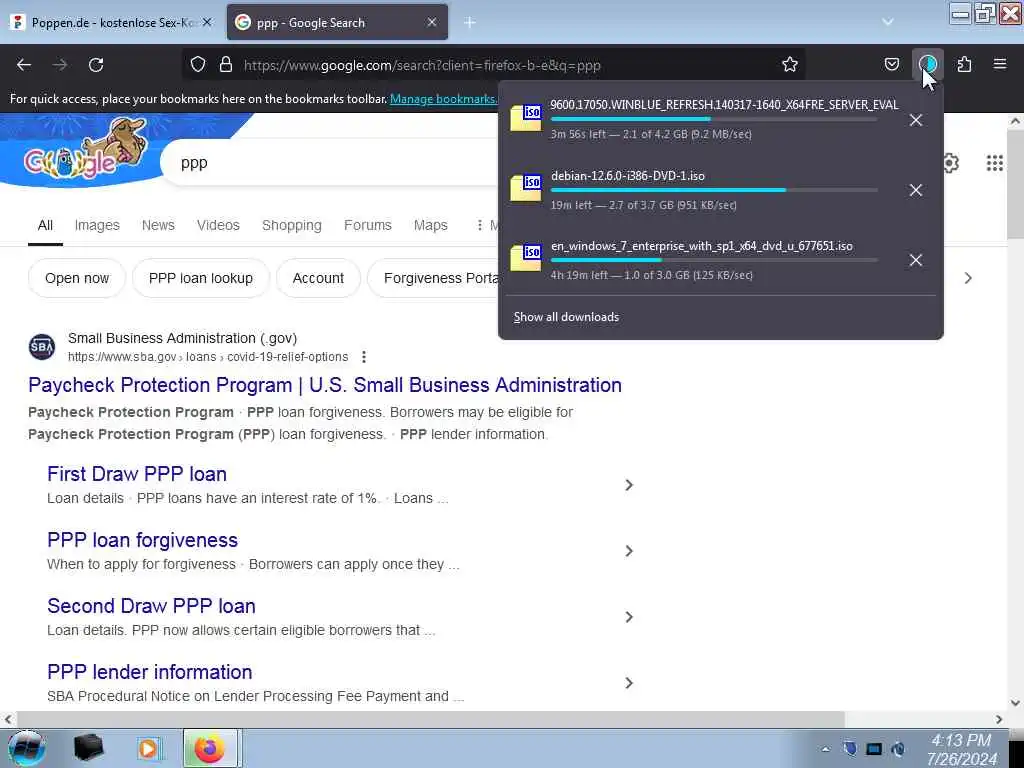Select the News search tab
This screenshot has height=768, width=1024.
(158, 225)
